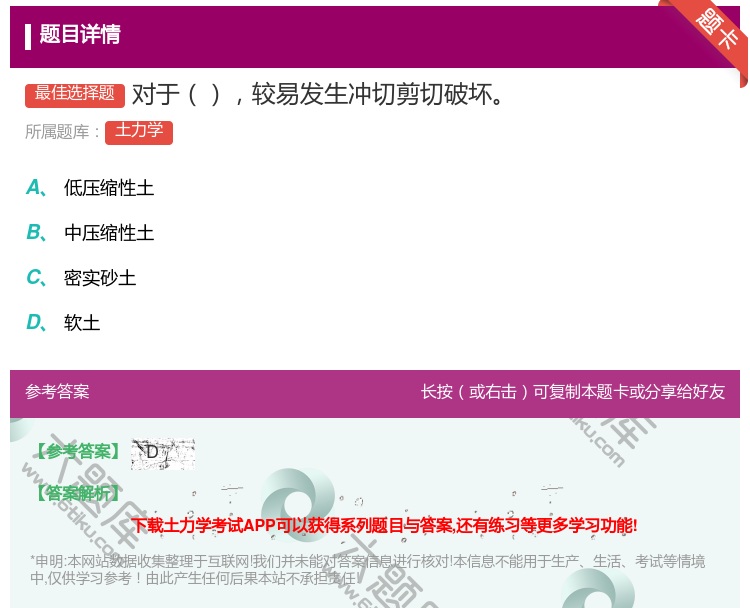
Task: Select option B 中压缩性土
Action: point(90,233)
